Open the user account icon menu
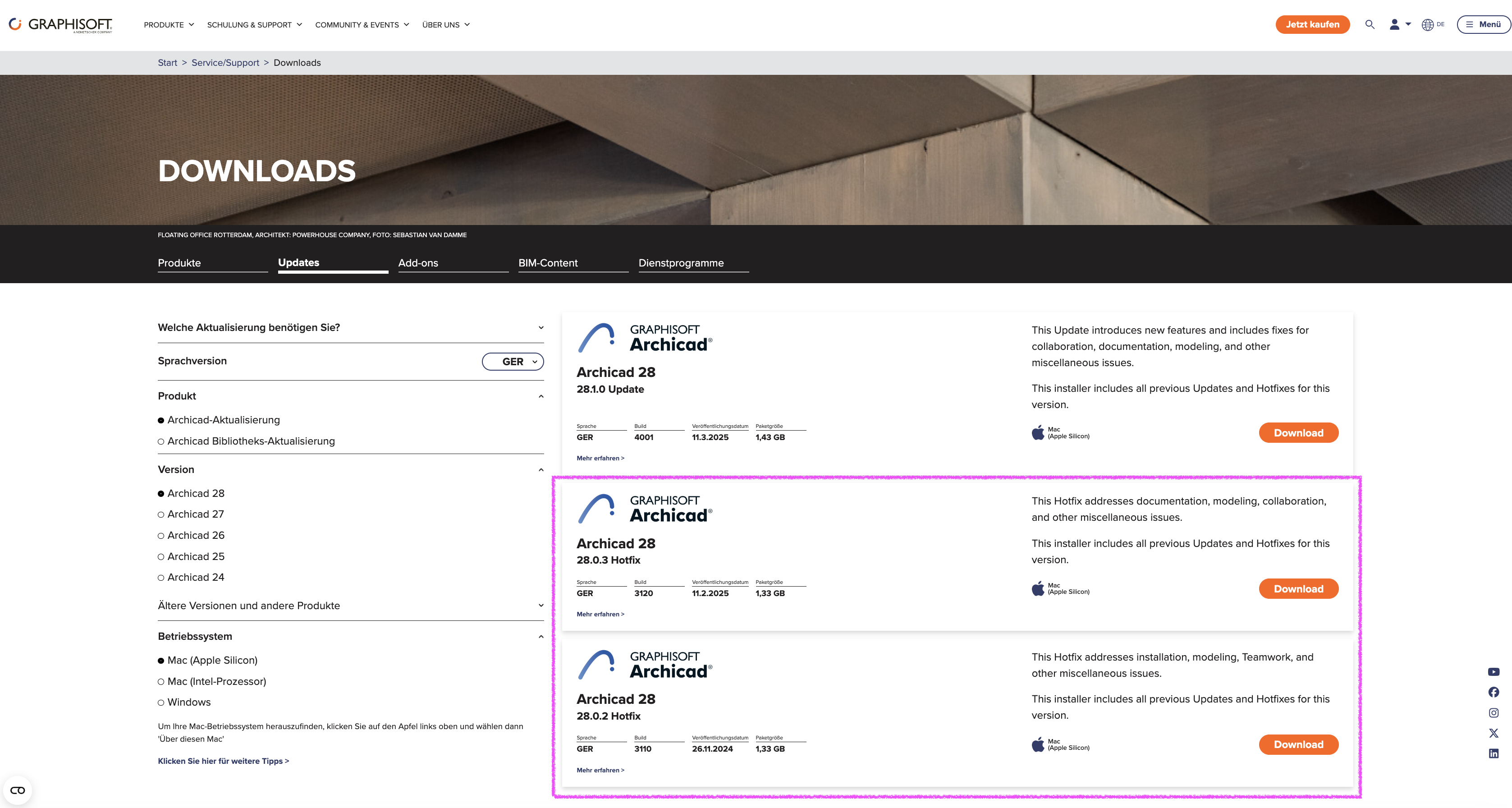 [1400, 25]
